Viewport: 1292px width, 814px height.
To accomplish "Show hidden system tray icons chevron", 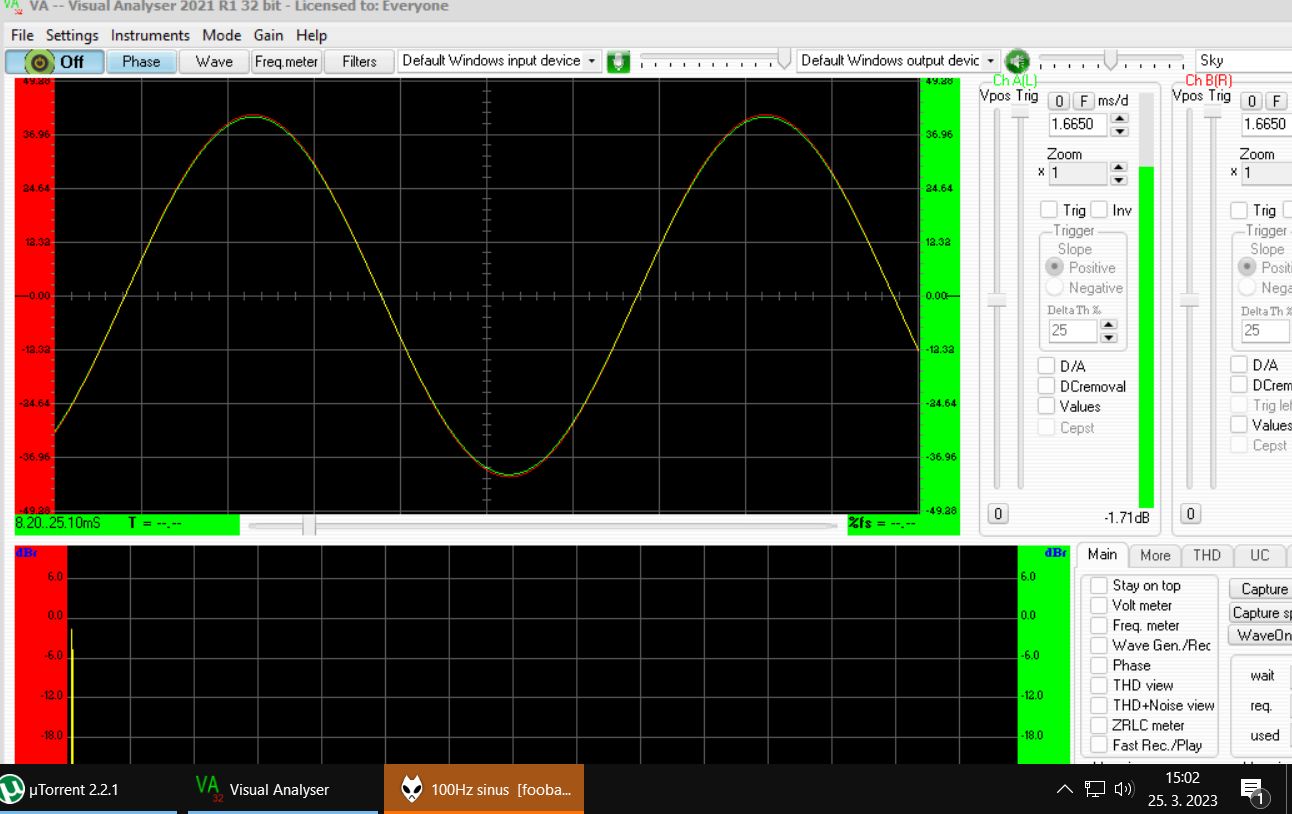I will (1065, 789).
